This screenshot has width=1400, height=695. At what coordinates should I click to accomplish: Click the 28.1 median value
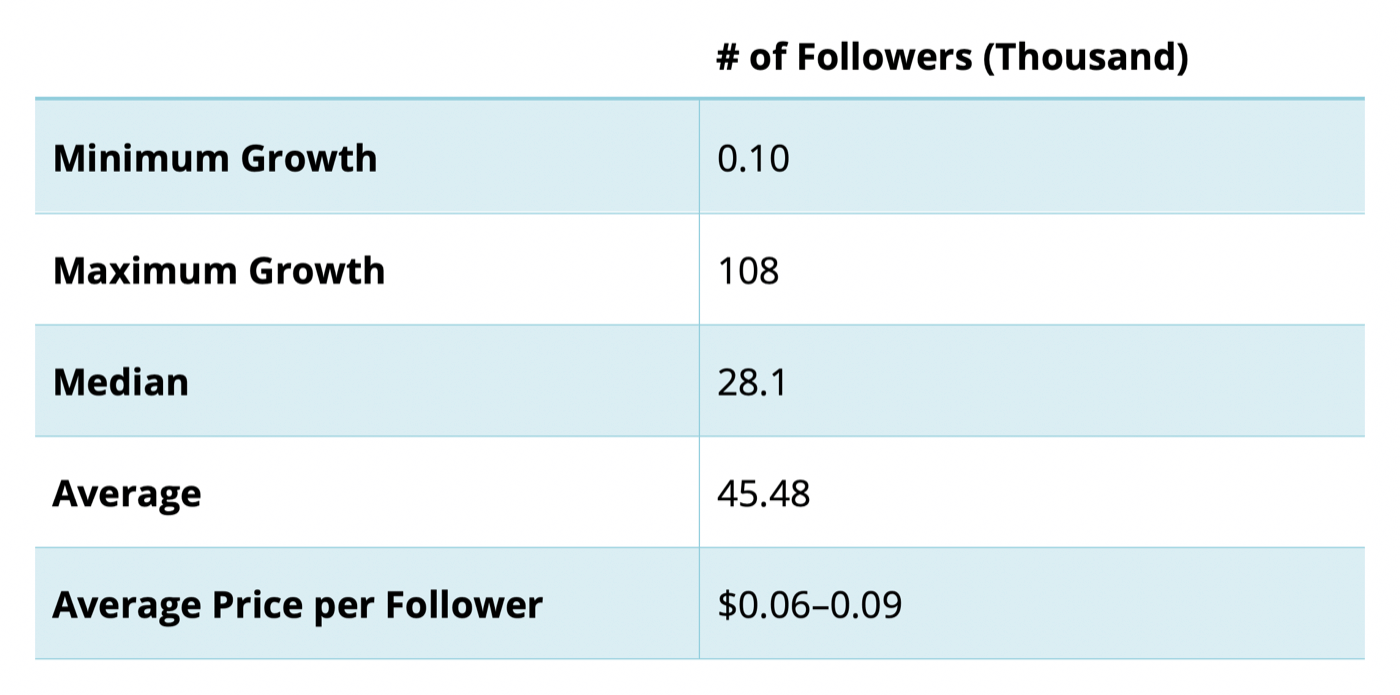(x=751, y=382)
